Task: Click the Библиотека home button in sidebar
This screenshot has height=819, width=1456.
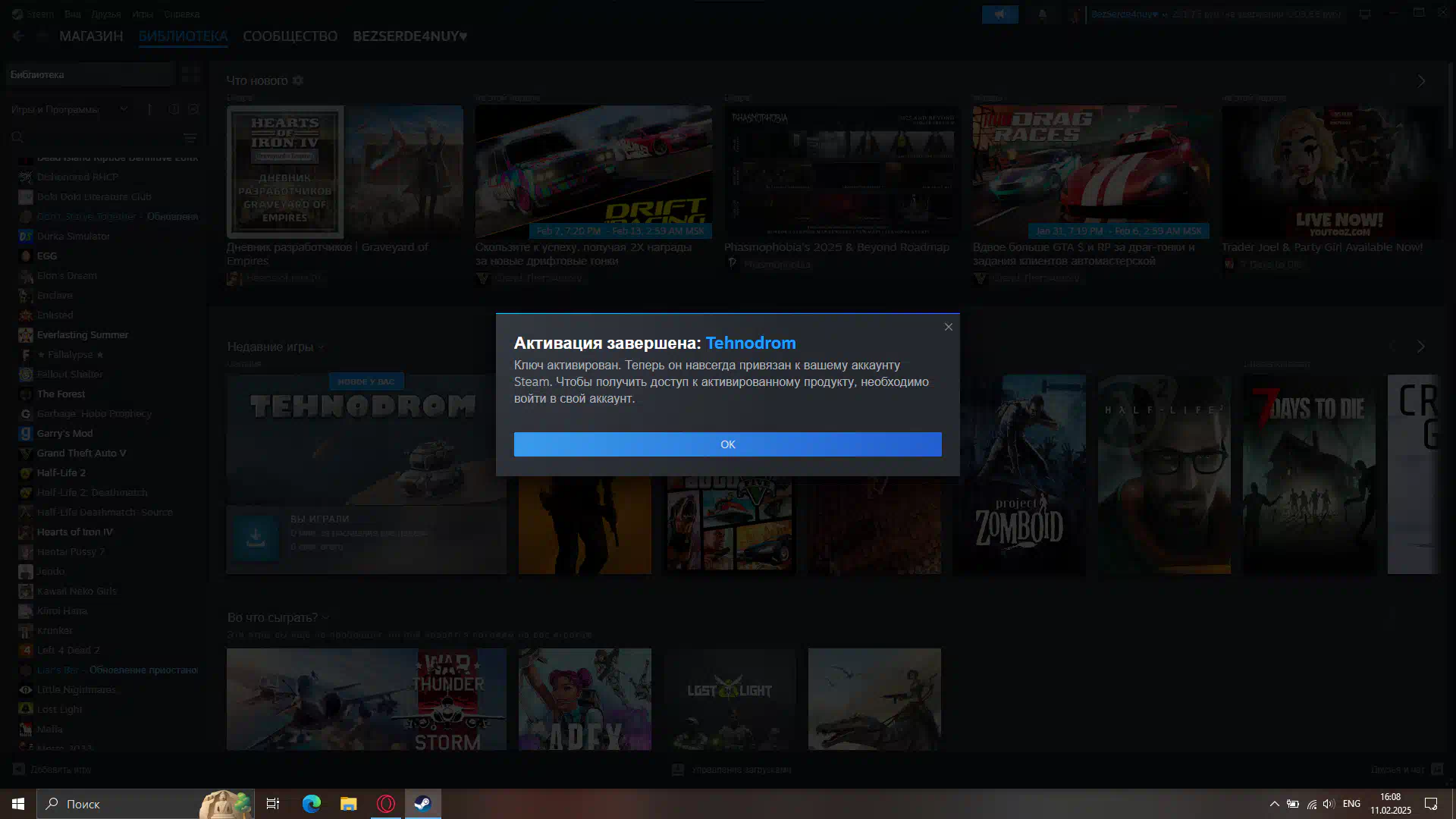Action: click(89, 74)
